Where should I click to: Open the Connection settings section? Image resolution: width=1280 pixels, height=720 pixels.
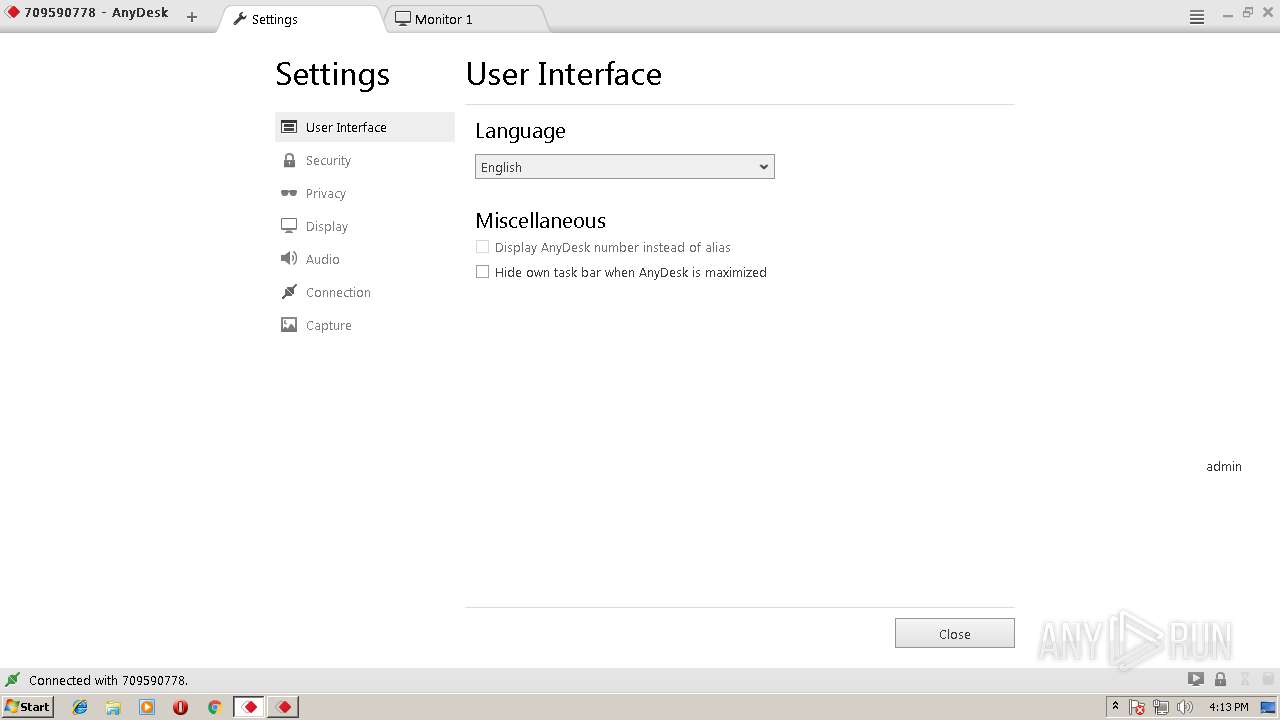pyautogui.click(x=364, y=292)
